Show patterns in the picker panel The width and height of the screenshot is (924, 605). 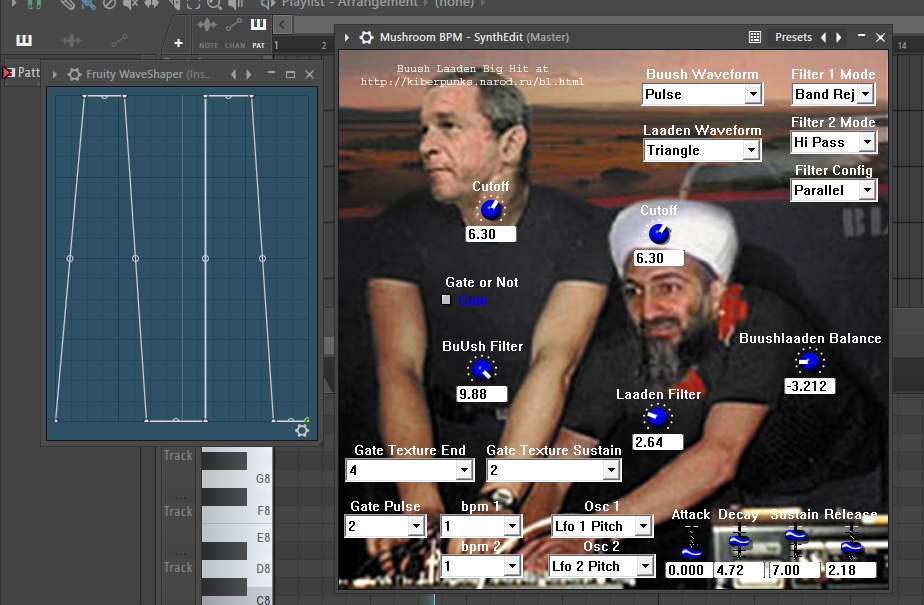(x=24, y=40)
